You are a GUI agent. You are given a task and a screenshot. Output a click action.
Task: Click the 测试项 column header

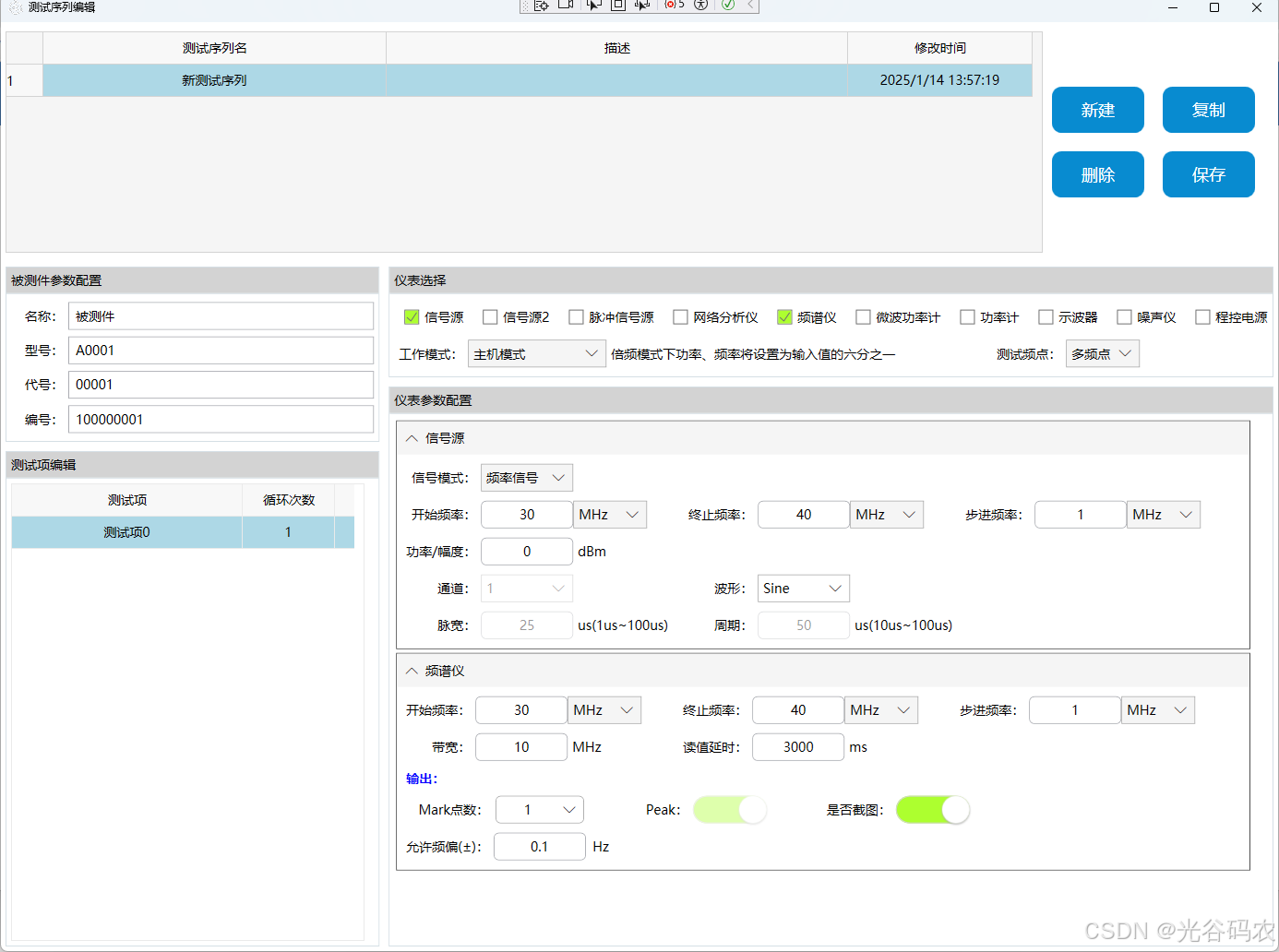[x=127, y=500]
